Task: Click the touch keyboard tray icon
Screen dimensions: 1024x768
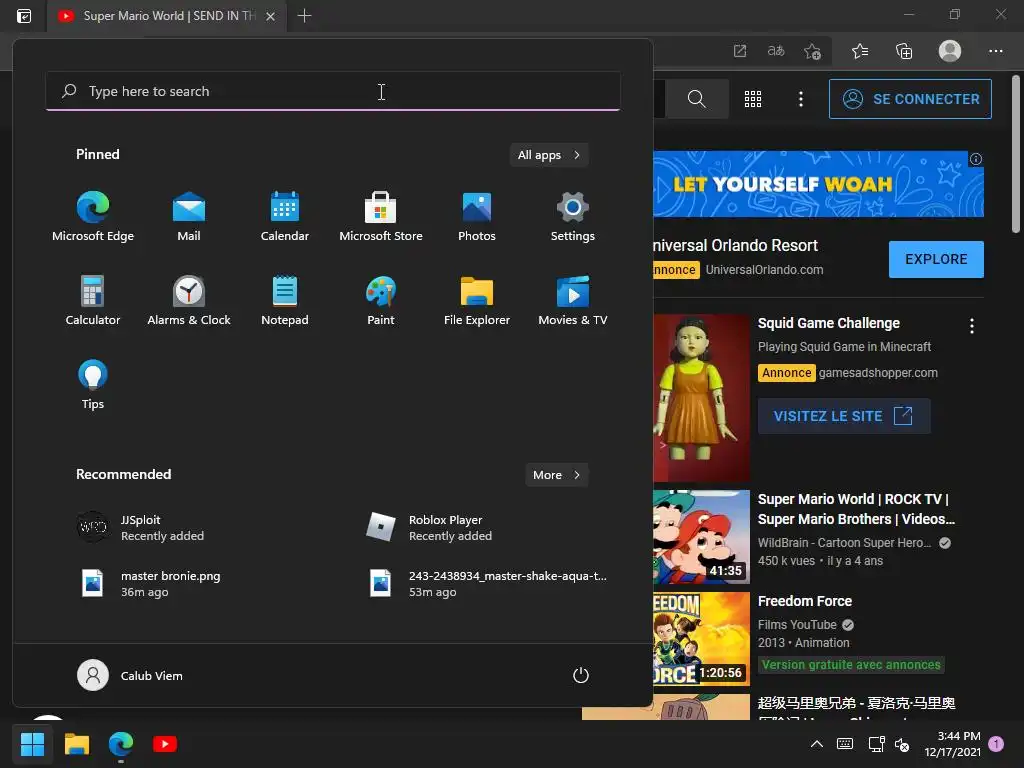Action: coord(844,744)
